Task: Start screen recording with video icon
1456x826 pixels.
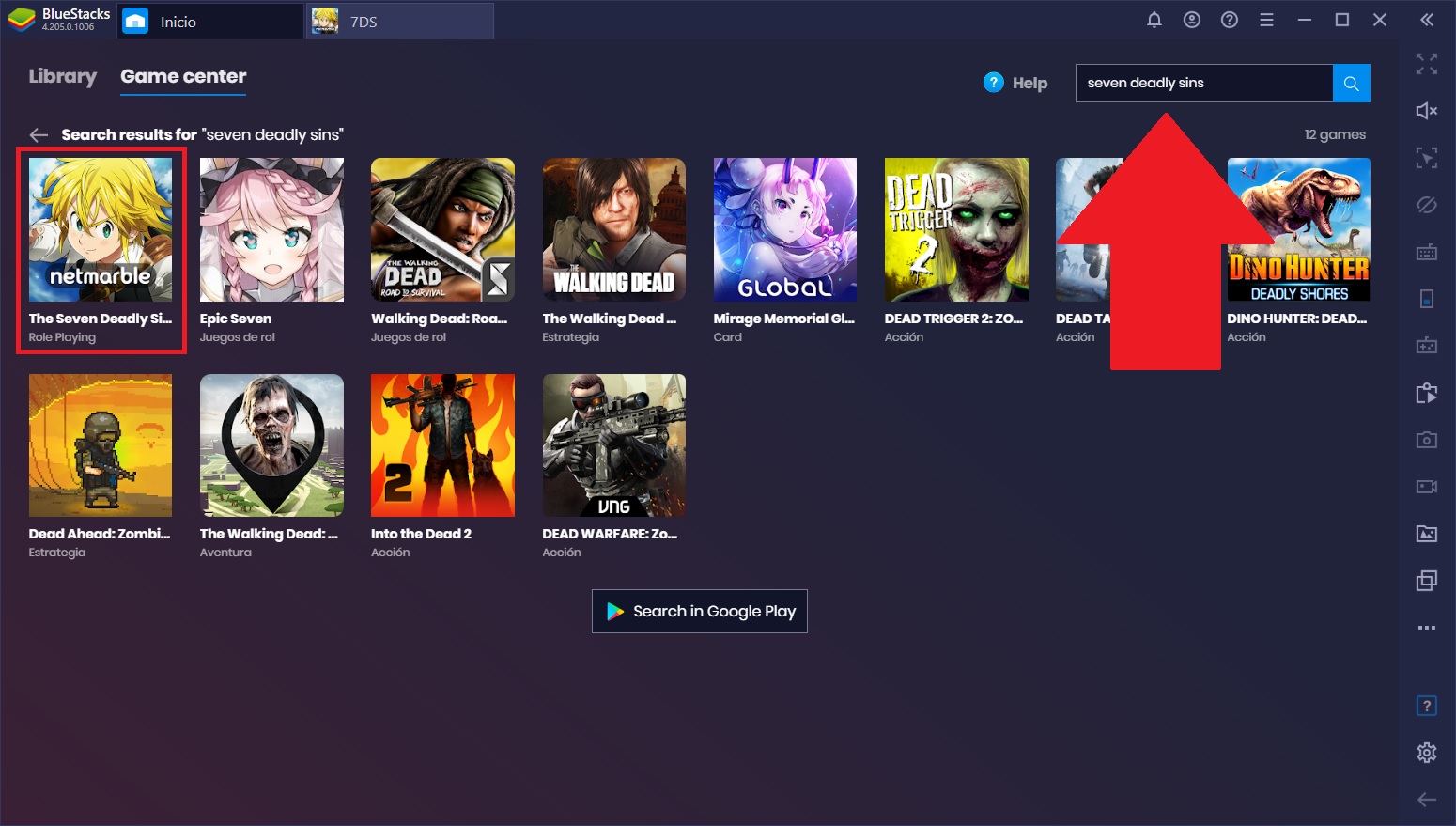Action: pyautogui.click(x=1427, y=487)
